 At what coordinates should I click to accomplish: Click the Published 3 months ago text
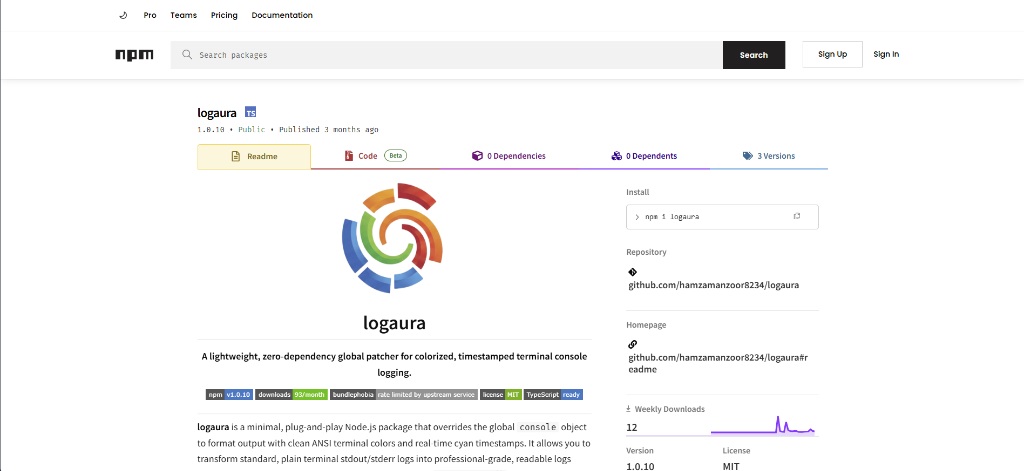pyautogui.click(x=328, y=129)
